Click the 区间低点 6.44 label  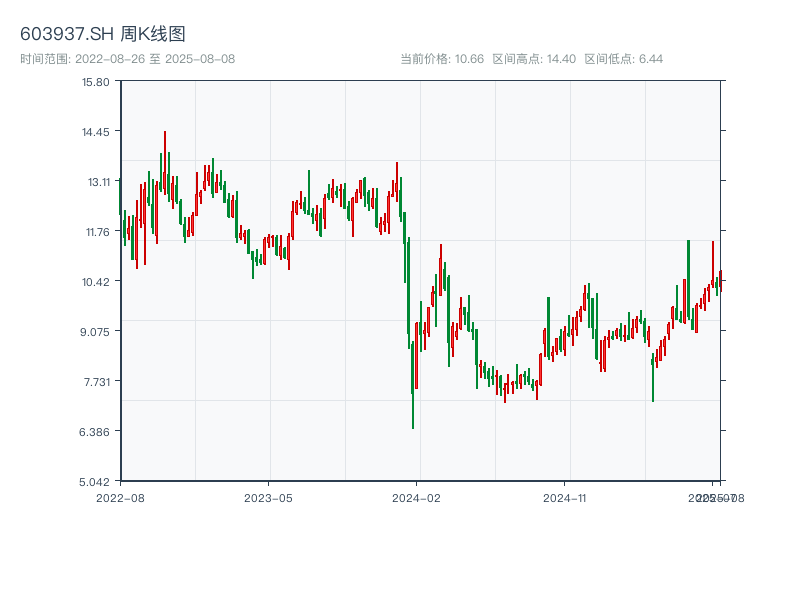click(624, 59)
